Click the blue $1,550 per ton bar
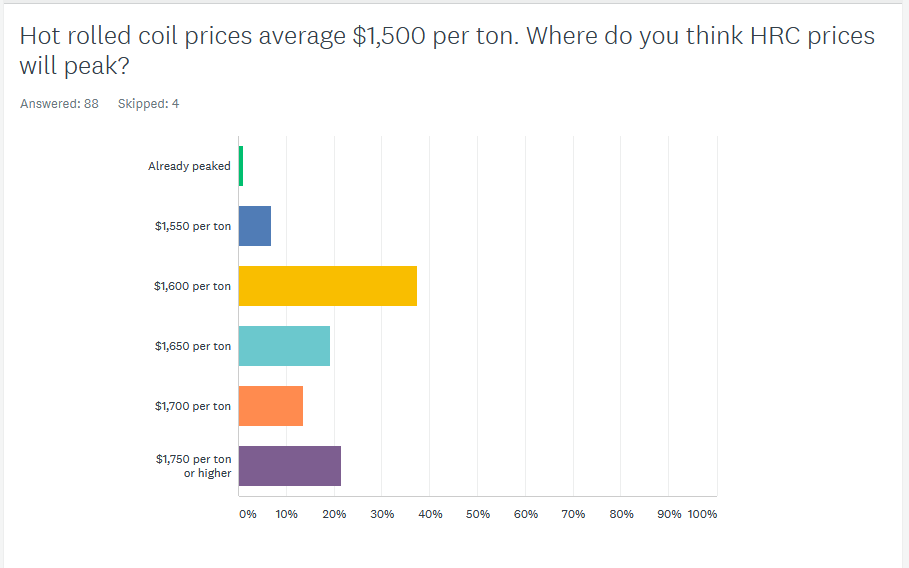 255,226
